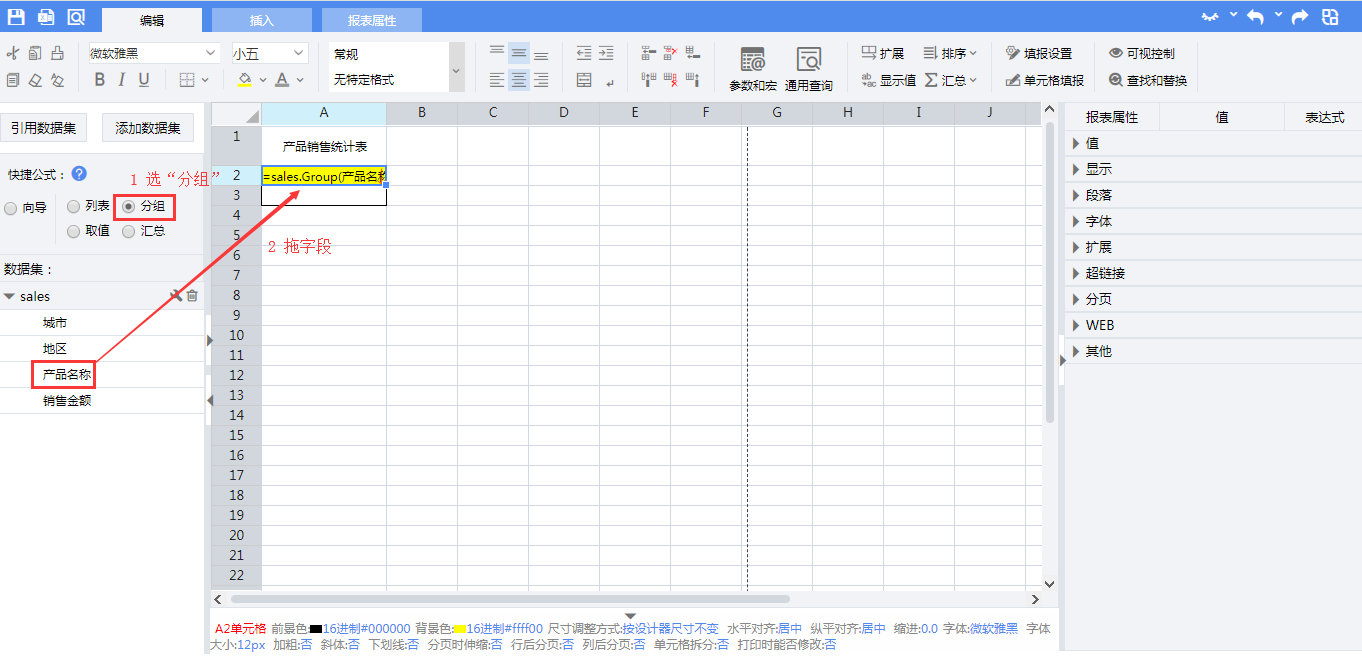Collapse the sales dataset tree
Image resolution: width=1362 pixels, height=657 pixels.
[x=9, y=297]
